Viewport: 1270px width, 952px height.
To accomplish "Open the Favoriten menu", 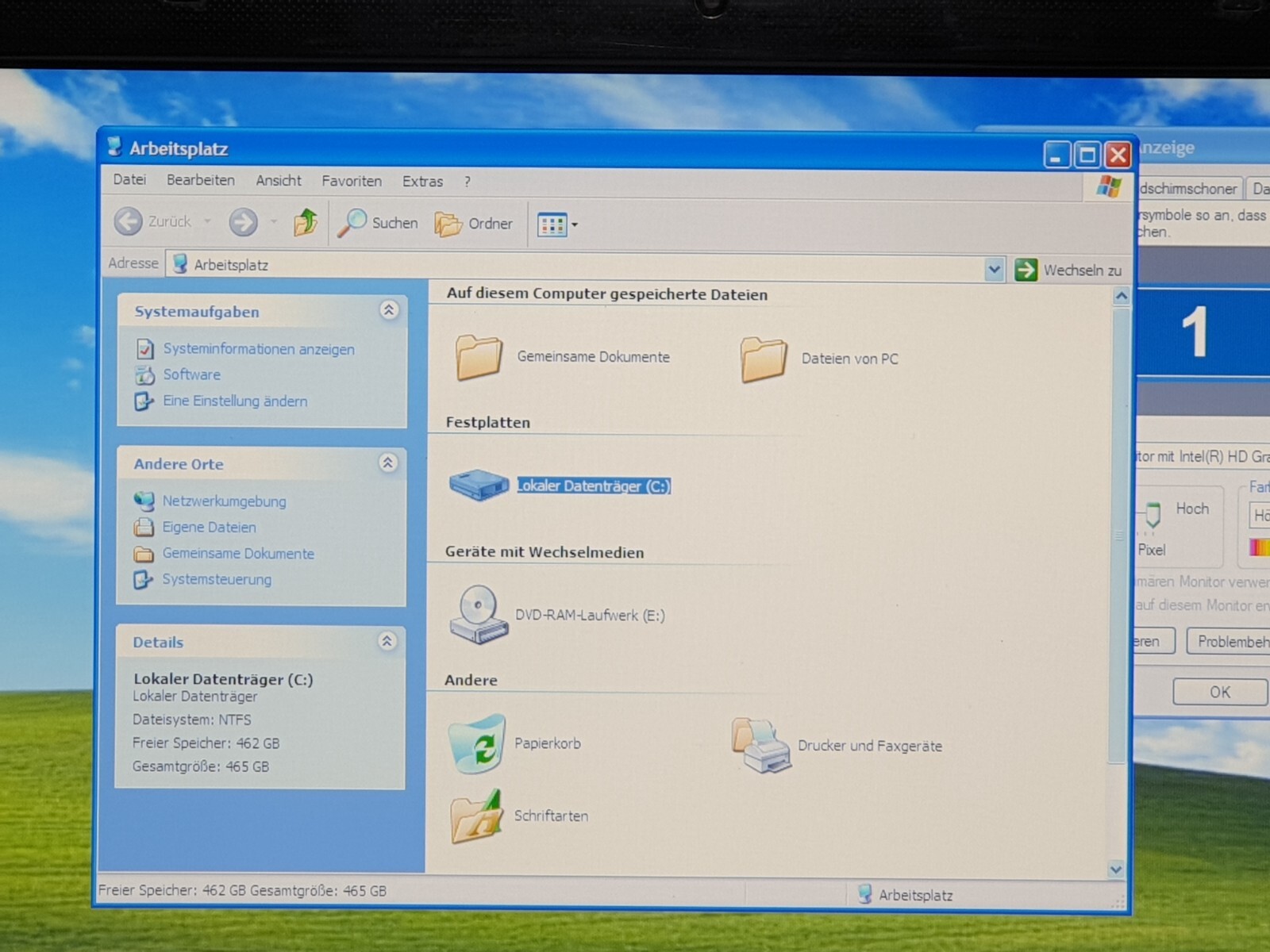I will [352, 182].
